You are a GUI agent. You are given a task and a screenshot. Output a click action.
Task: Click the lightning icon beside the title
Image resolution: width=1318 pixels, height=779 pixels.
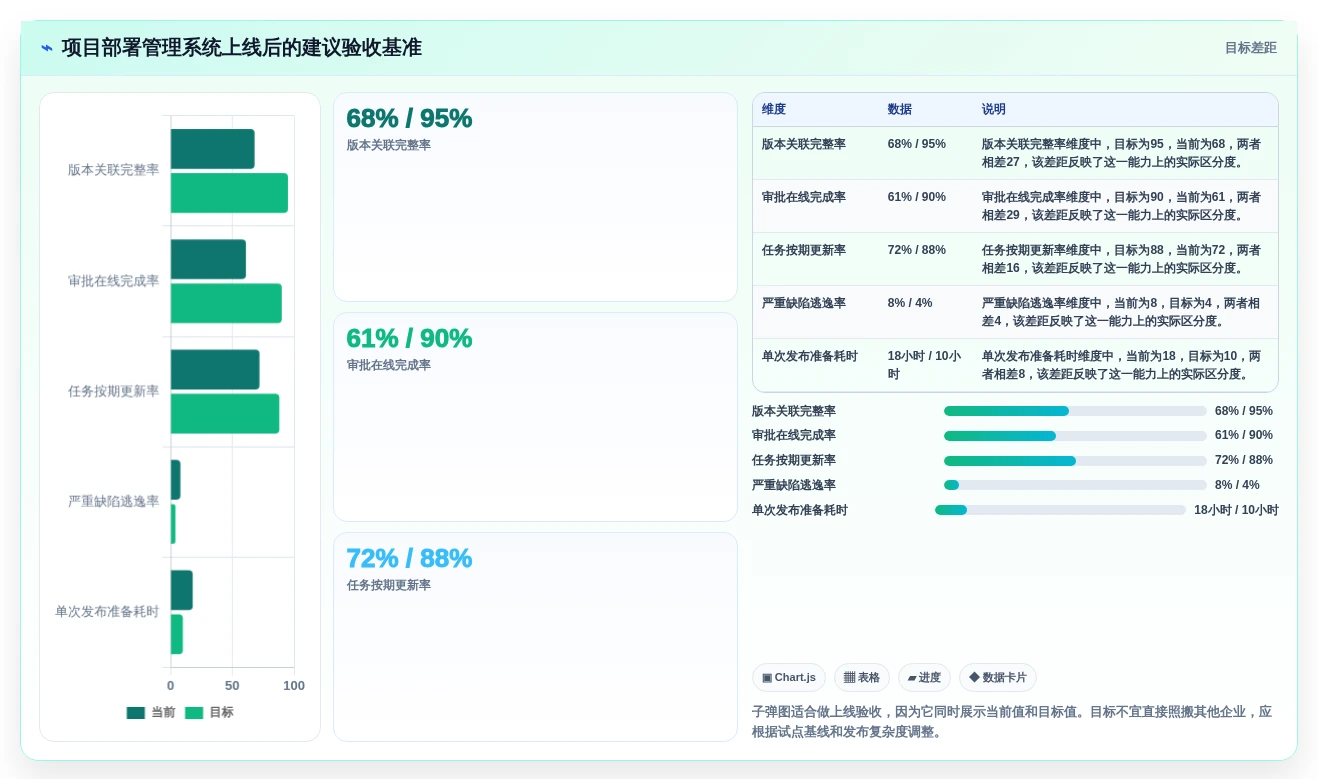point(46,48)
